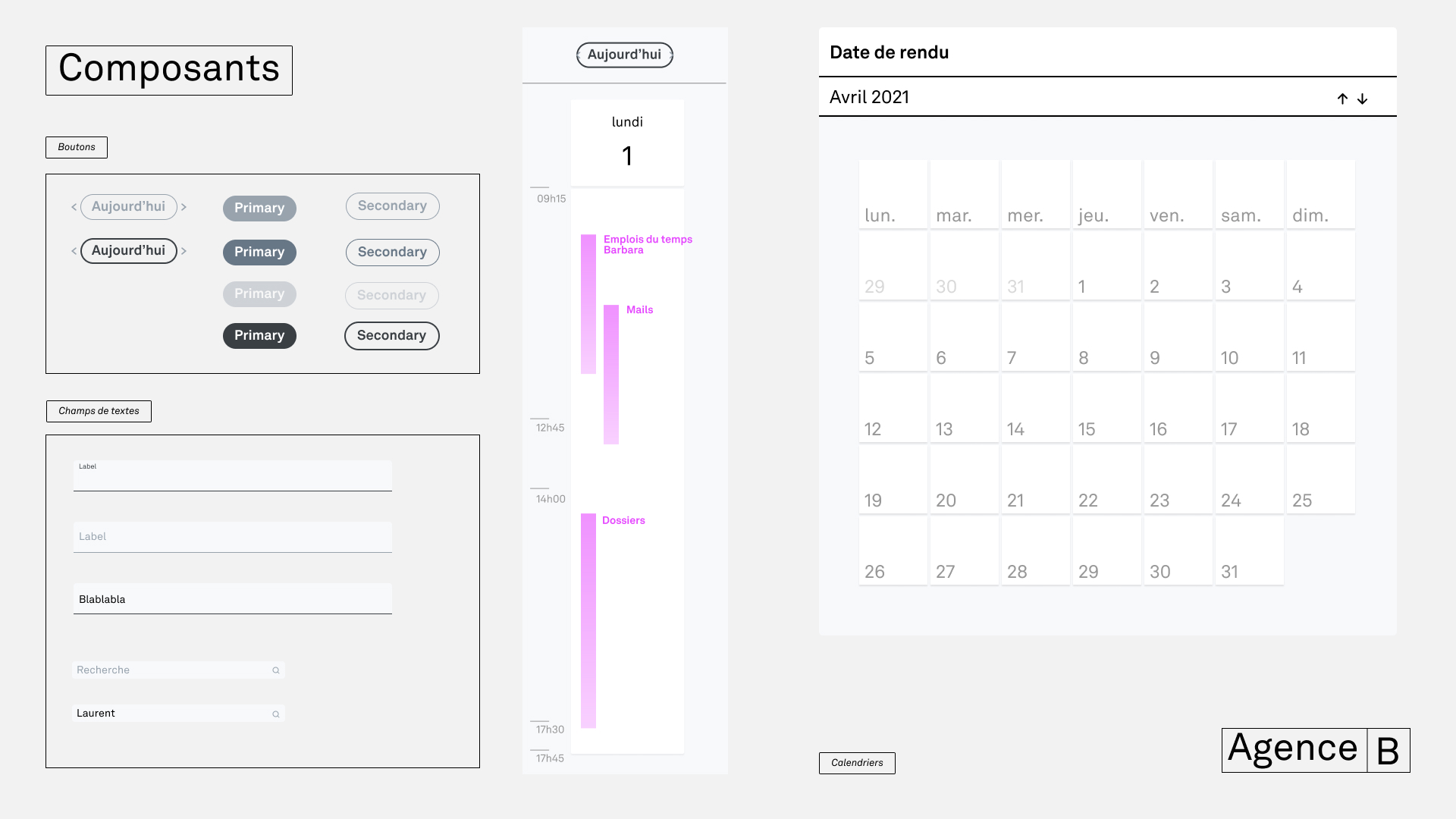This screenshot has height=819, width=1456.
Task: Open the Emplois du temps Barbara event
Action: pos(588,303)
